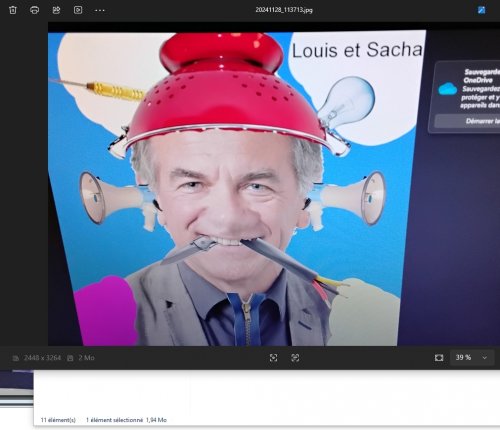Click the blue edit image icon

point(481,10)
